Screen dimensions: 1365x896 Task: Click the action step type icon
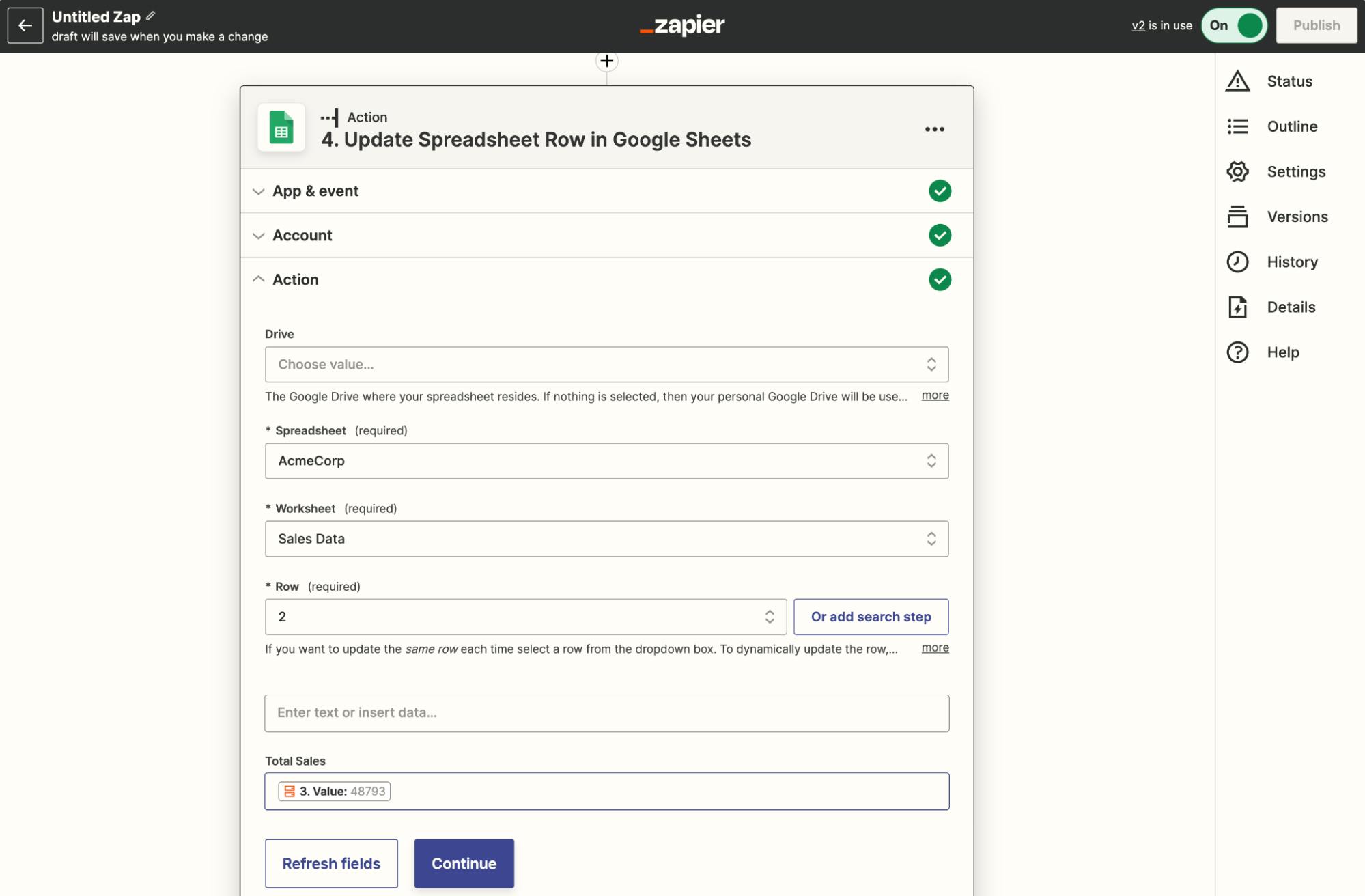coord(329,117)
